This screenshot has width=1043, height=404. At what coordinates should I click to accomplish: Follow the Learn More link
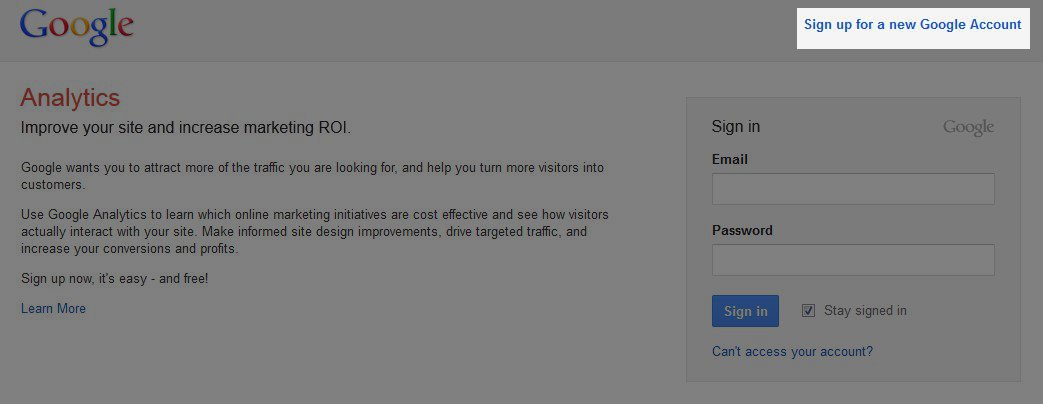point(53,309)
